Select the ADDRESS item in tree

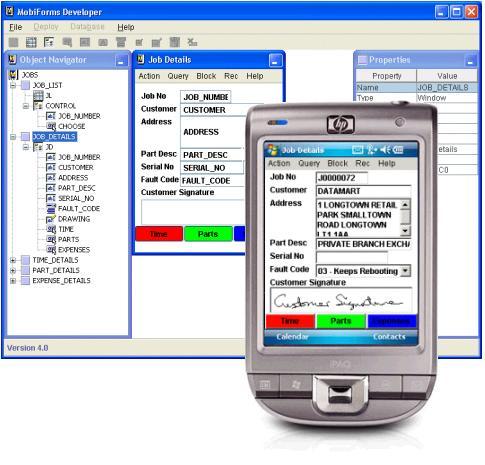pos(73,178)
